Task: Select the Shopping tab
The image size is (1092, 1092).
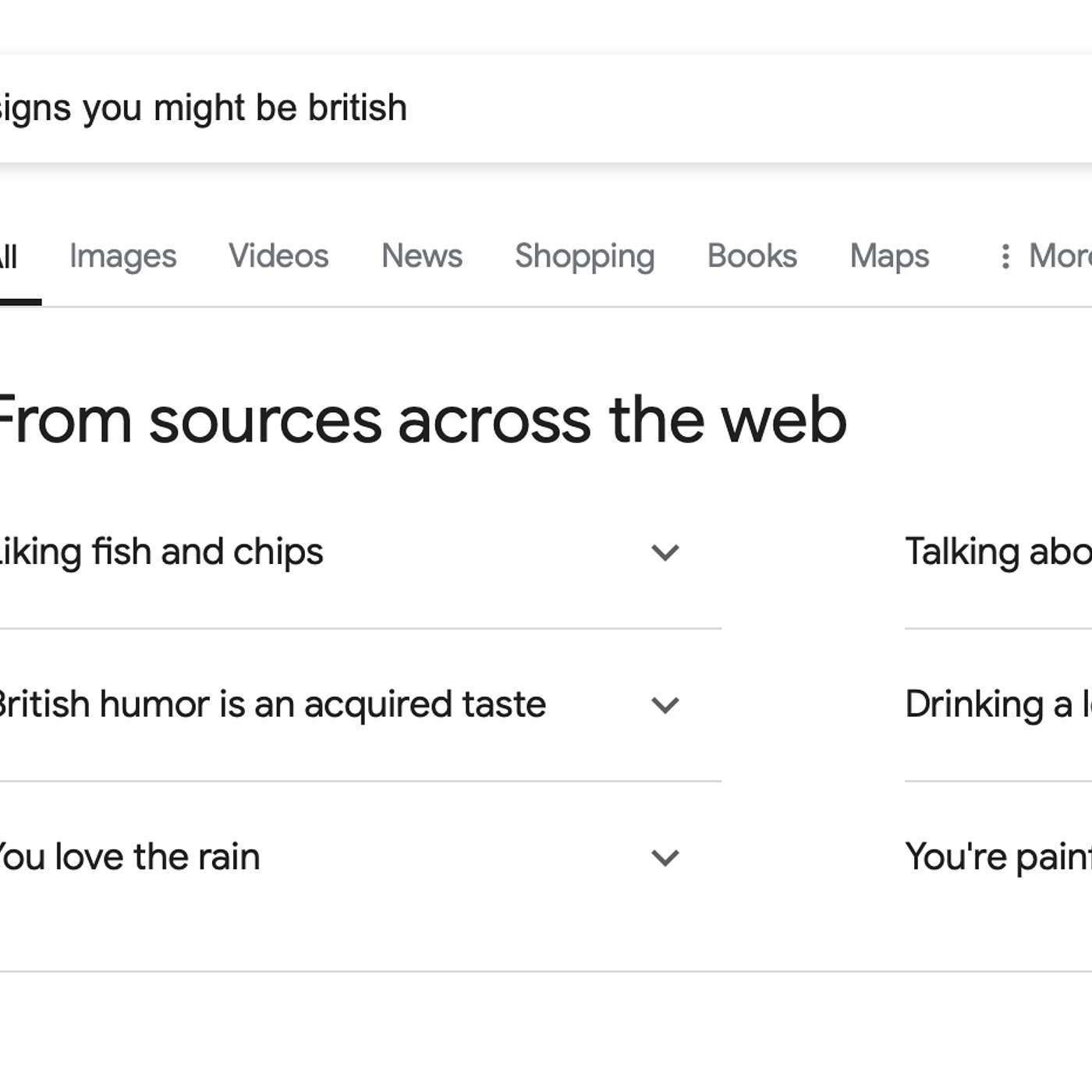Action: coord(585,257)
